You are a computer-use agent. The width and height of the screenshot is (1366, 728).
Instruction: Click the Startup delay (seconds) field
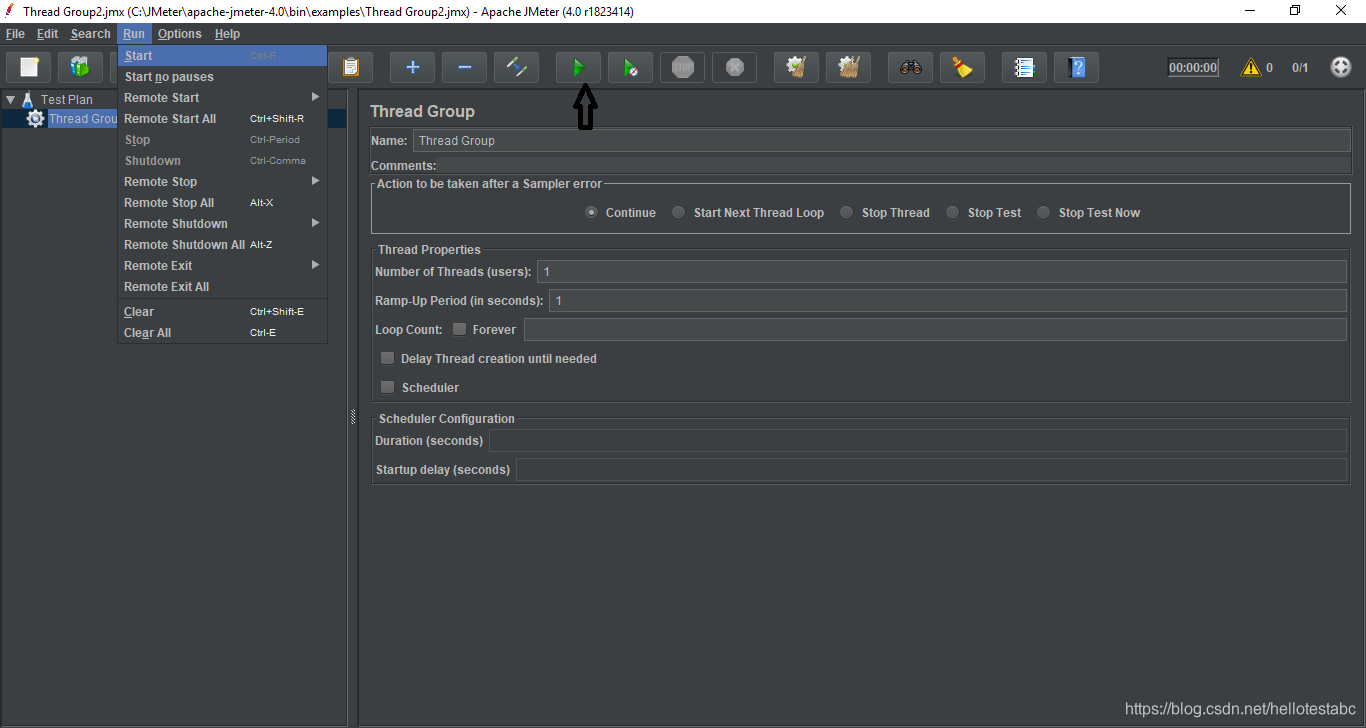coord(931,470)
